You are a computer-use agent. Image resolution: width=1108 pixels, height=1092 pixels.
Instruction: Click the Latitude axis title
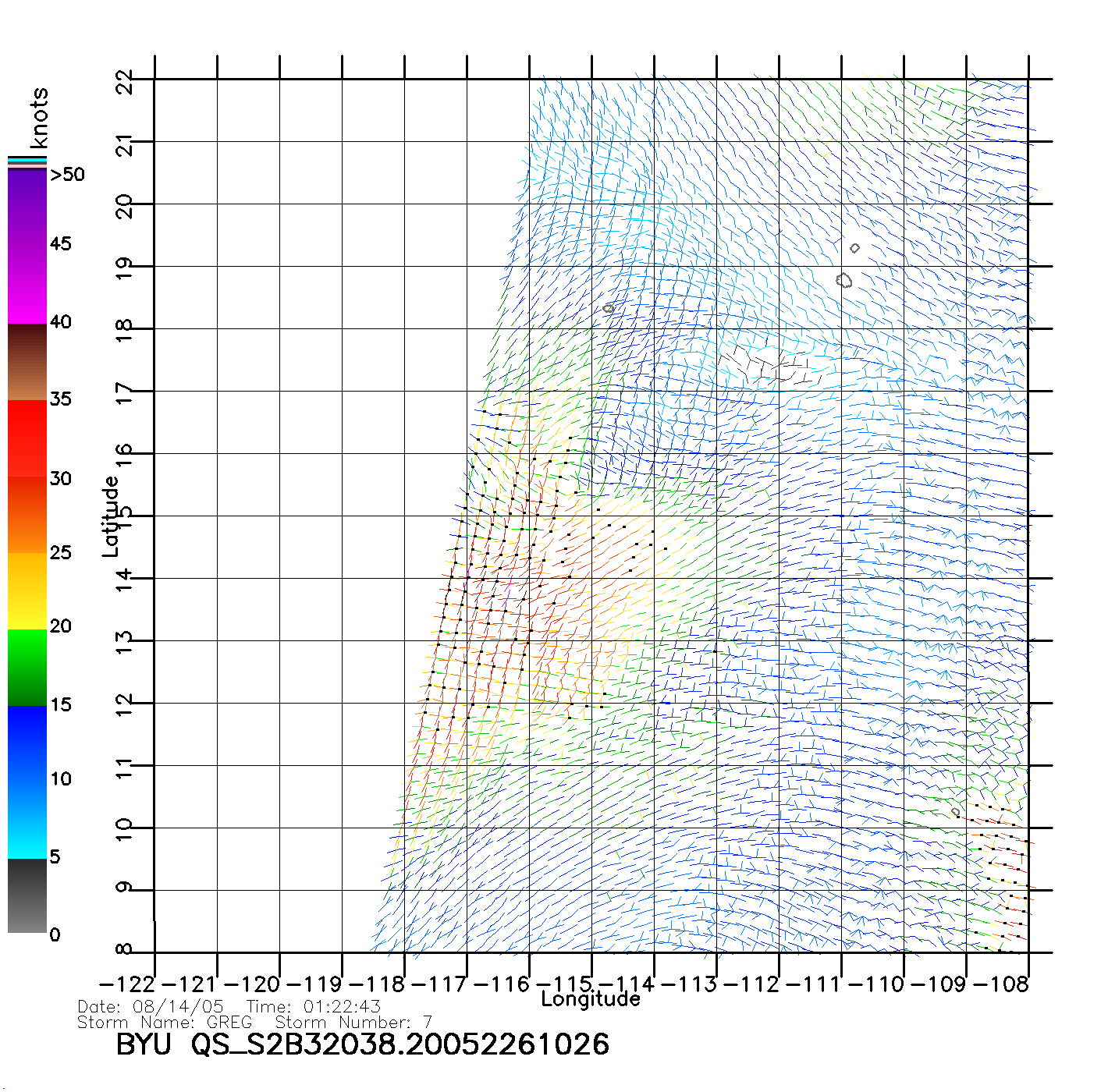pyautogui.click(x=111, y=516)
